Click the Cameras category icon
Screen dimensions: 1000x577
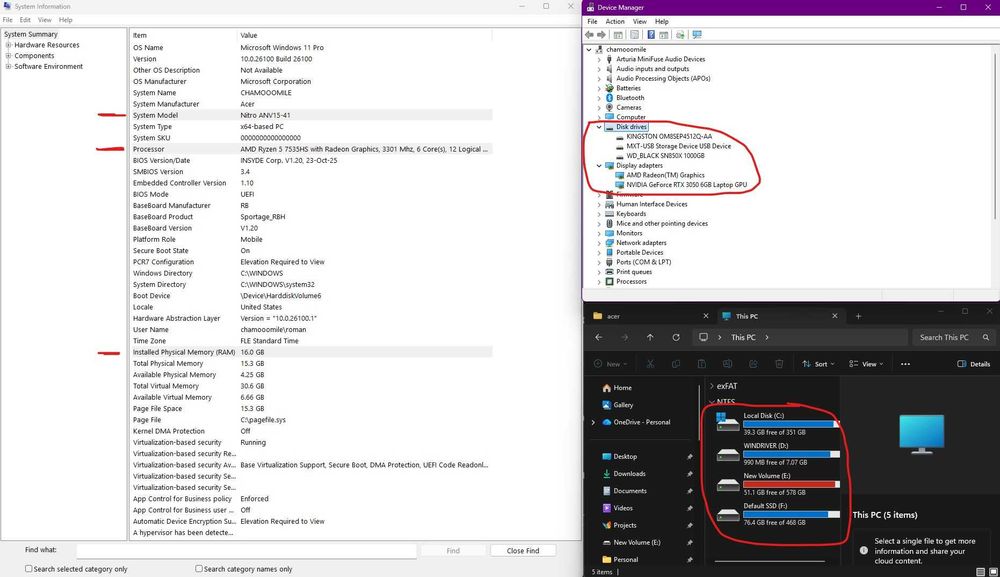(609, 107)
